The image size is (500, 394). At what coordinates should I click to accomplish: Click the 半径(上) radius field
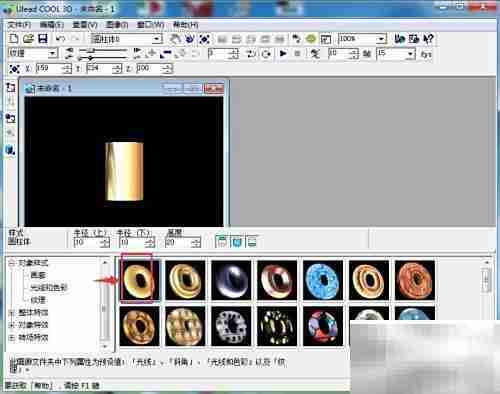pos(91,243)
